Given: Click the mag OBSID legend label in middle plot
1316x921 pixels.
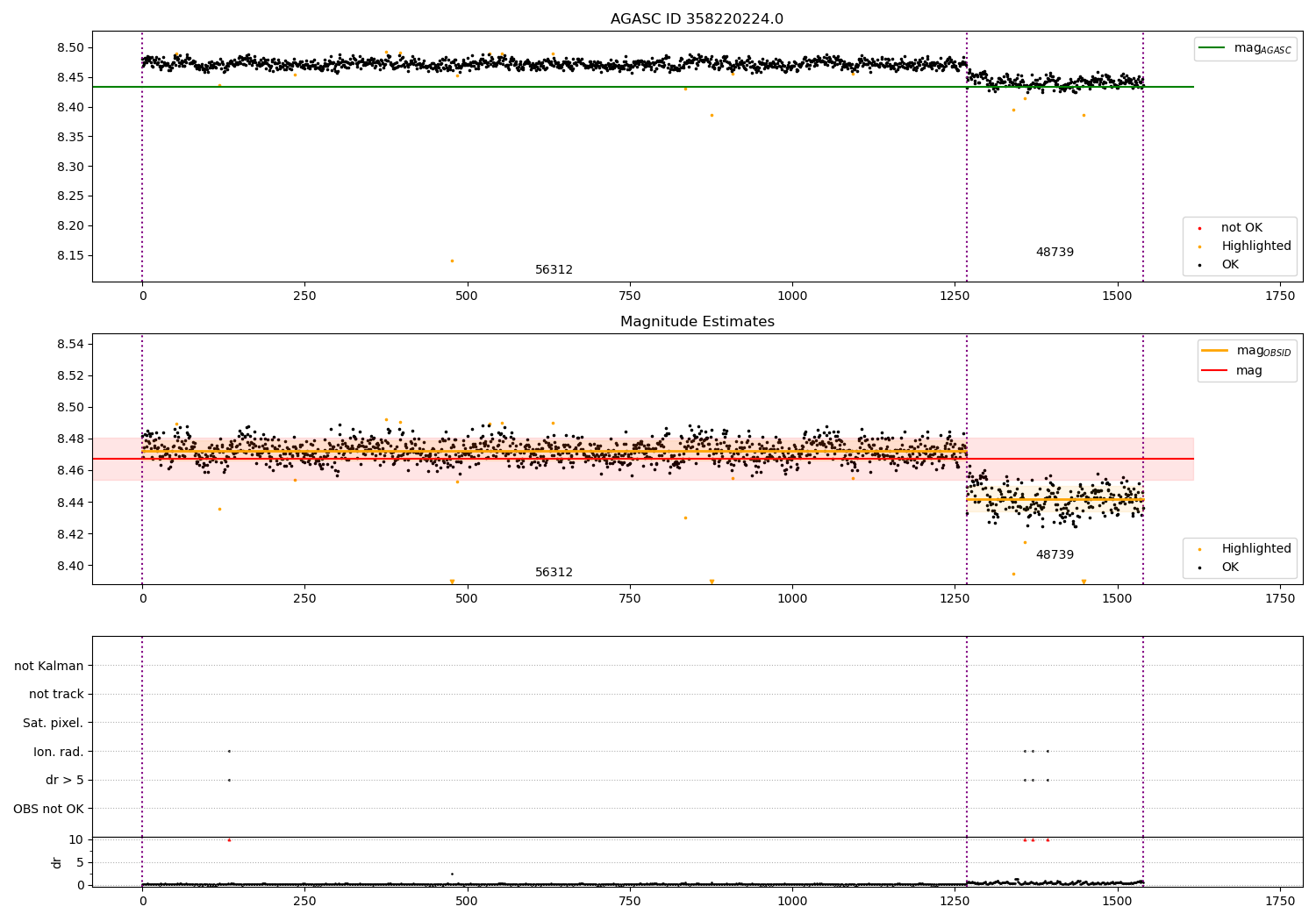Looking at the screenshot, I should 1263,351.
